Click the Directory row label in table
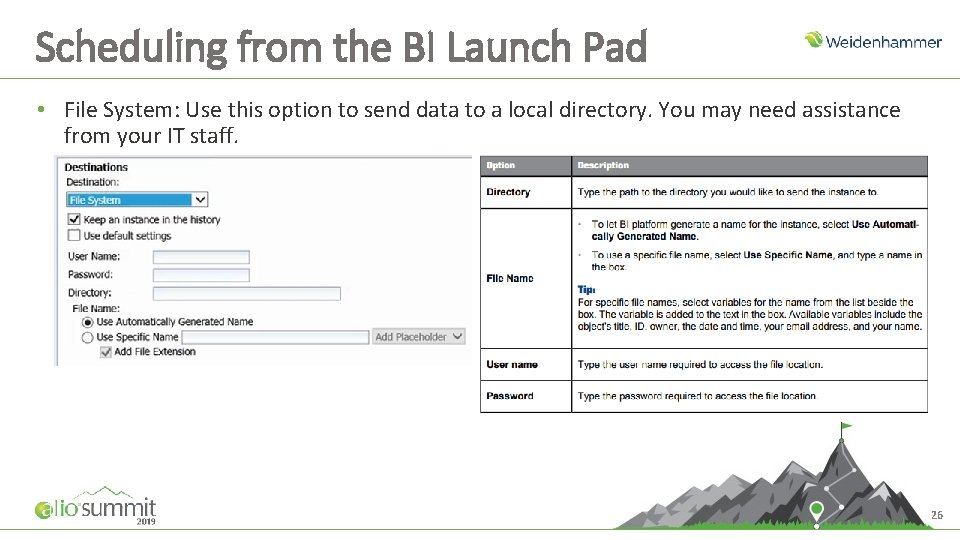Viewport: 960px width, 540px height. point(508,192)
